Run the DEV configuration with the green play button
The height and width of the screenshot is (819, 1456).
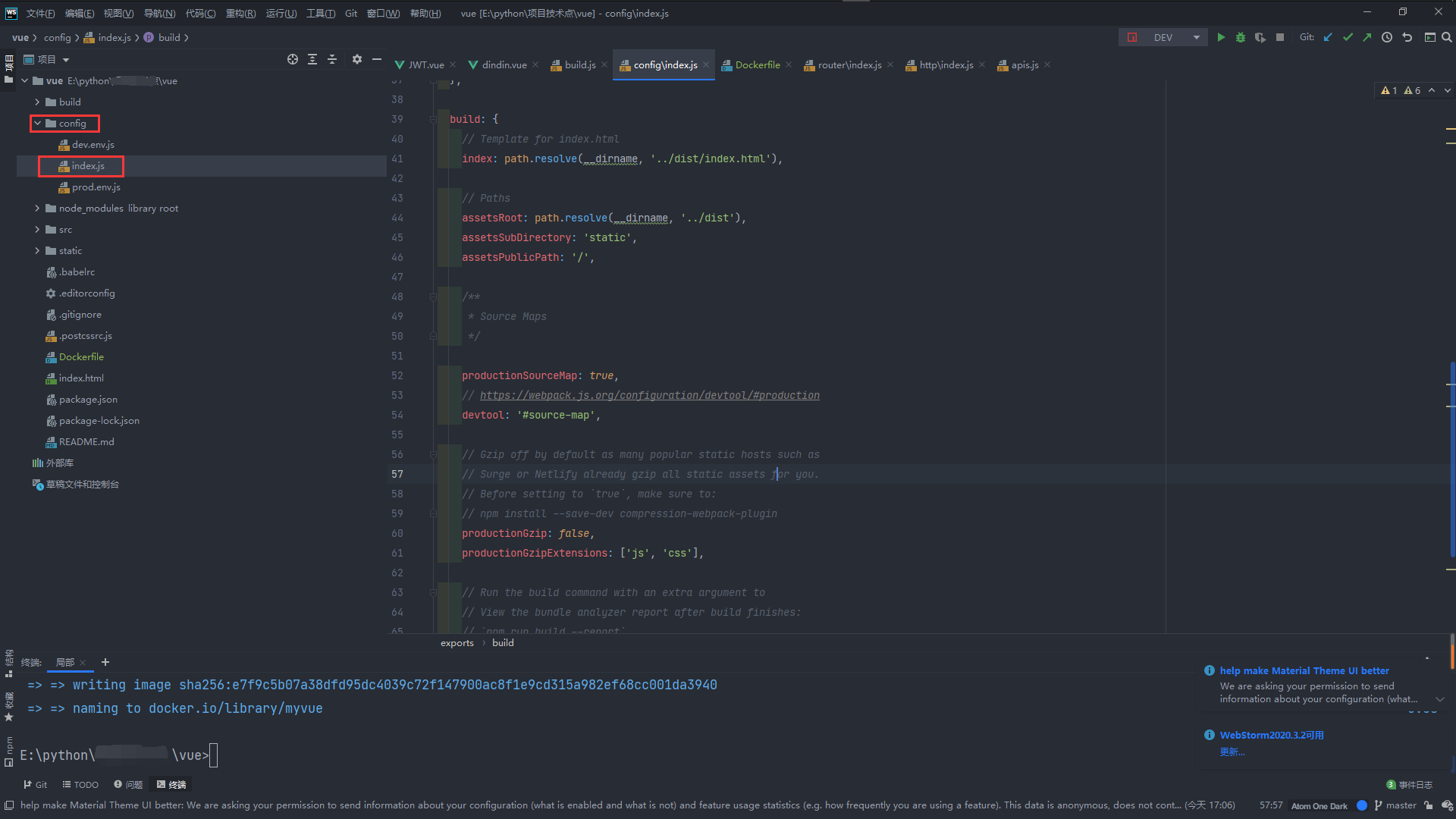coord(1221,37)
